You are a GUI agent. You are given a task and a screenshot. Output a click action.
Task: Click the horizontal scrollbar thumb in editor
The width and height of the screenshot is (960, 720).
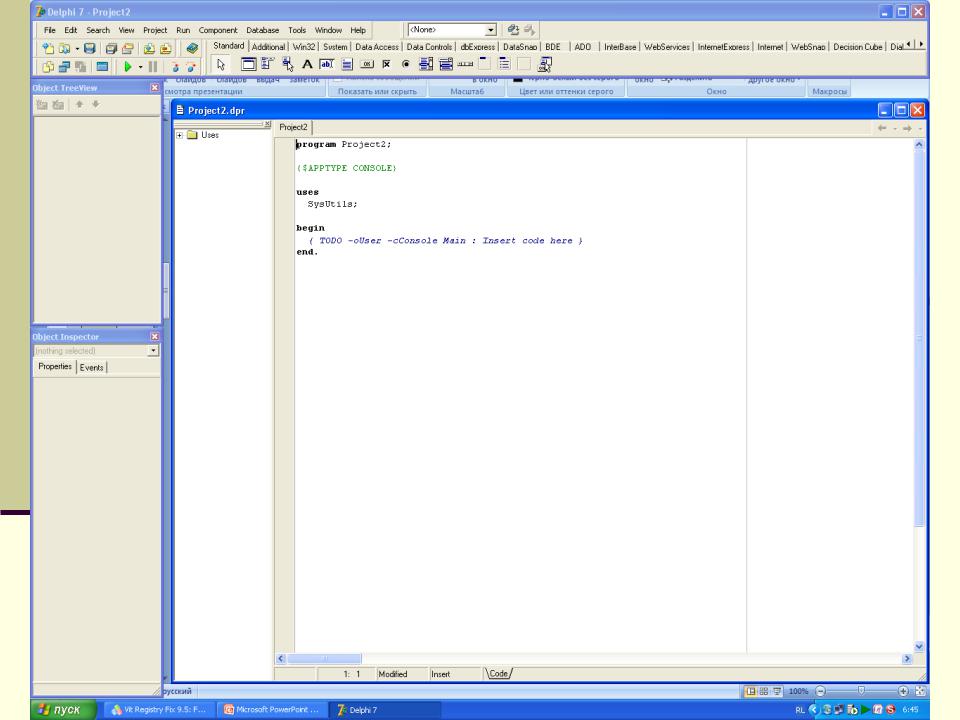tap(324, 659)
